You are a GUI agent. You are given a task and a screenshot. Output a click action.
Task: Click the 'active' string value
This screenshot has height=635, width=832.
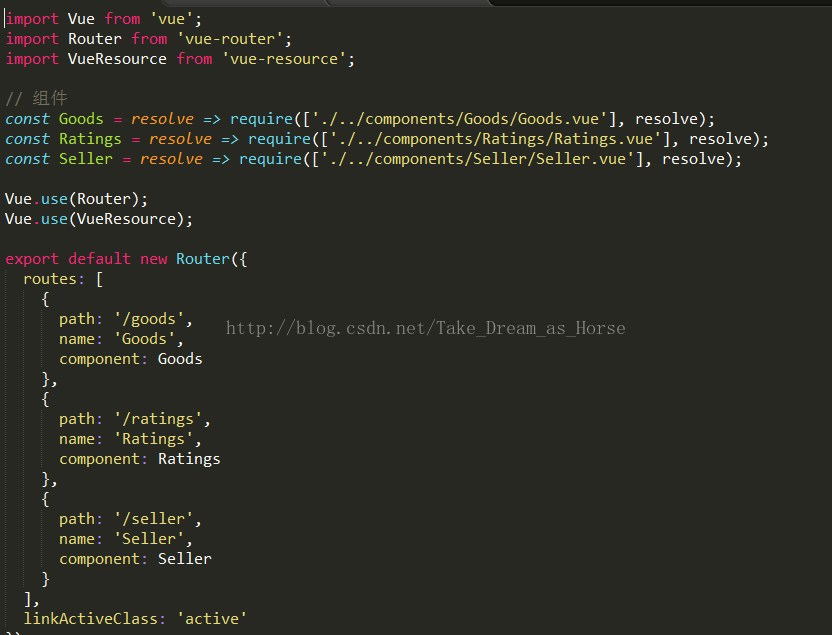pos(212,619)
